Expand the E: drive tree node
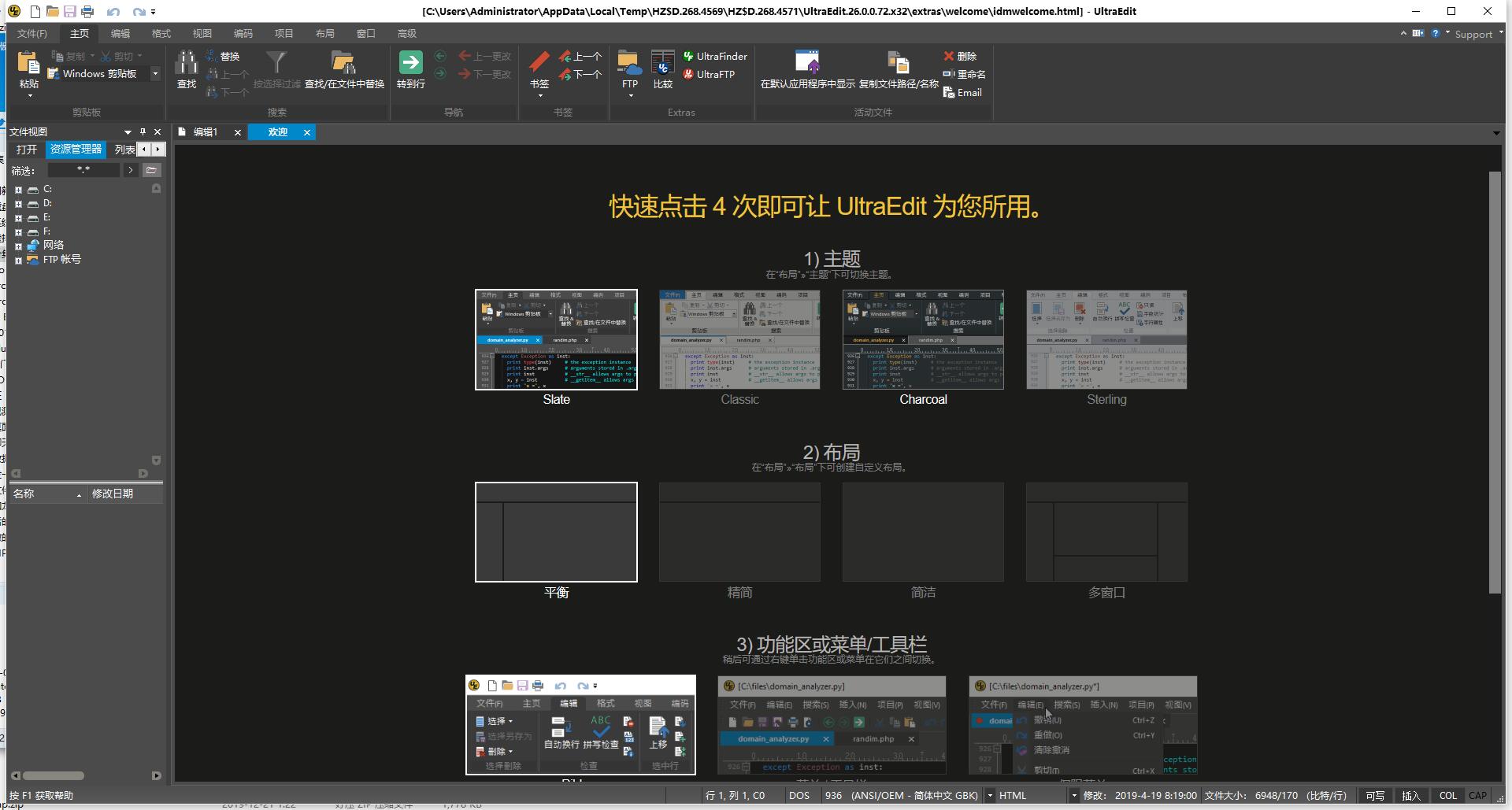This screenshot has height=810, width=1512. [x=18, y=218]
